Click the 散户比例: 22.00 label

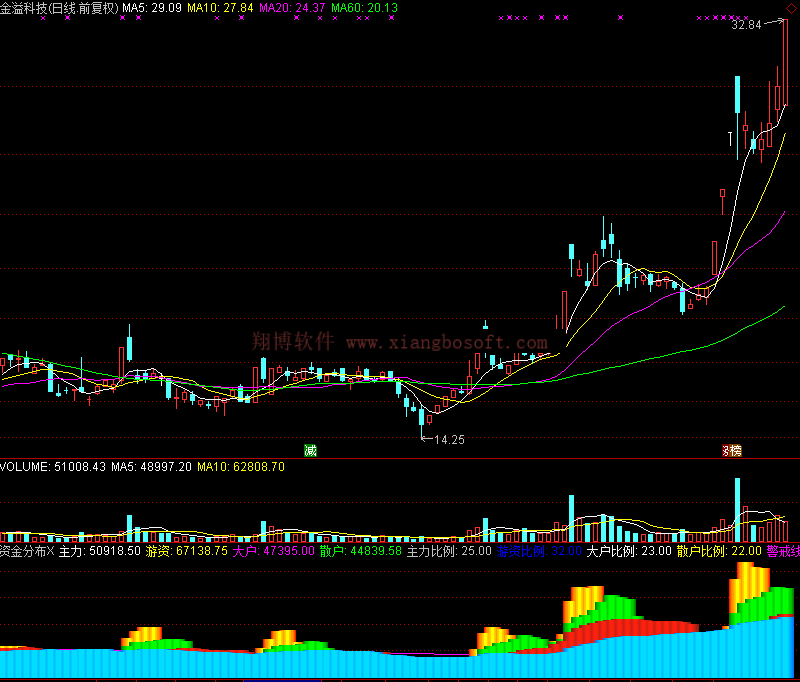[719, 551]
